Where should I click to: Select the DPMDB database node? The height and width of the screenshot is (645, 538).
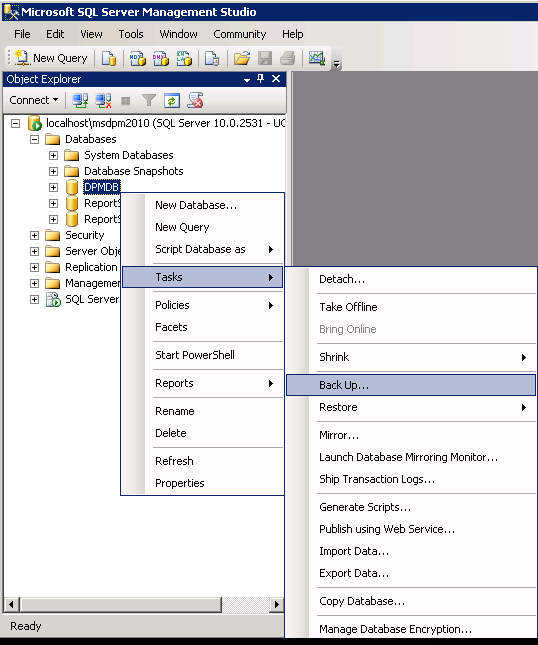[x=101, y=187]
